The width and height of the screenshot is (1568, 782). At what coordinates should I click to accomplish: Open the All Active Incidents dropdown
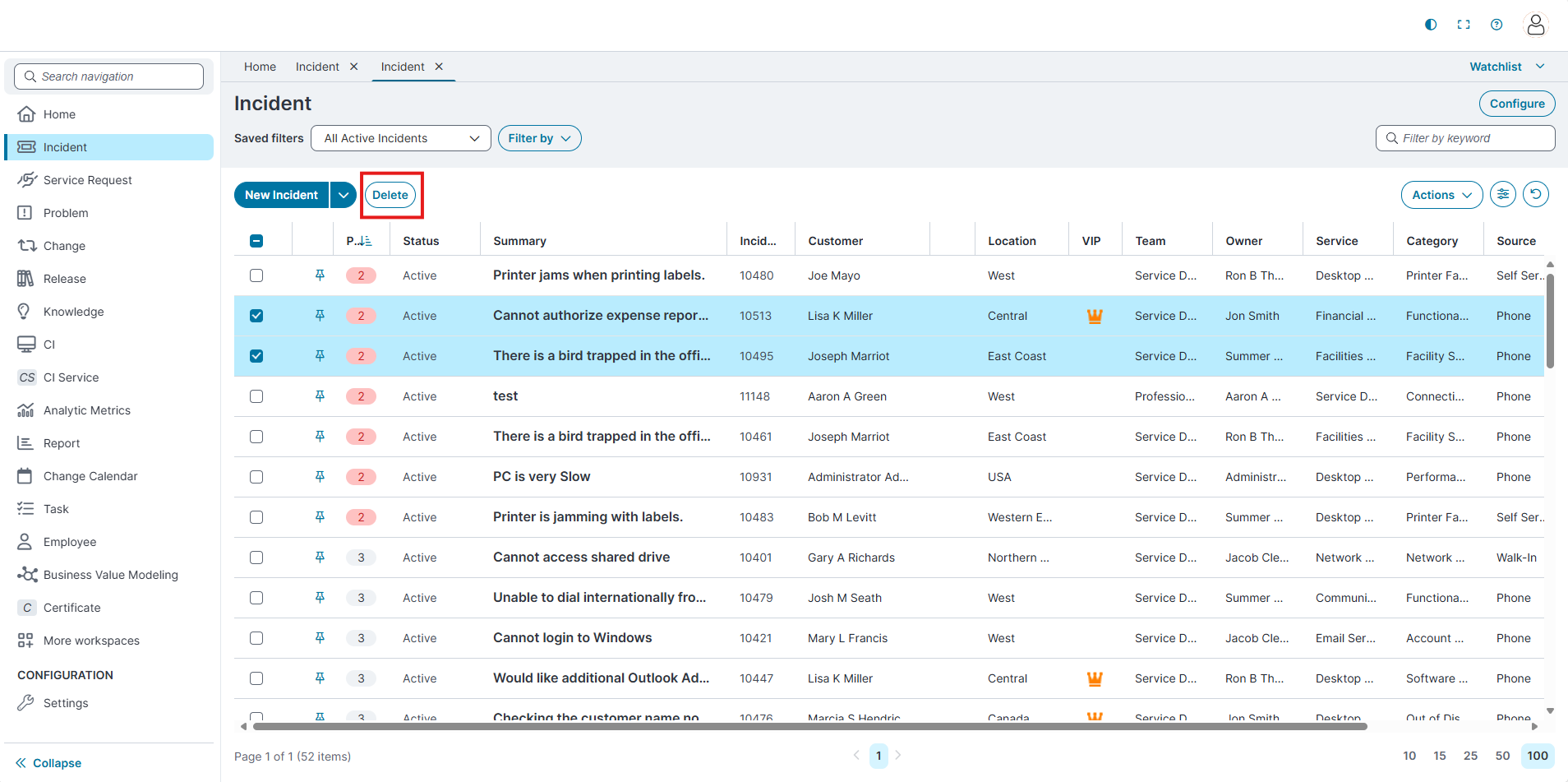tap(400, 138)
